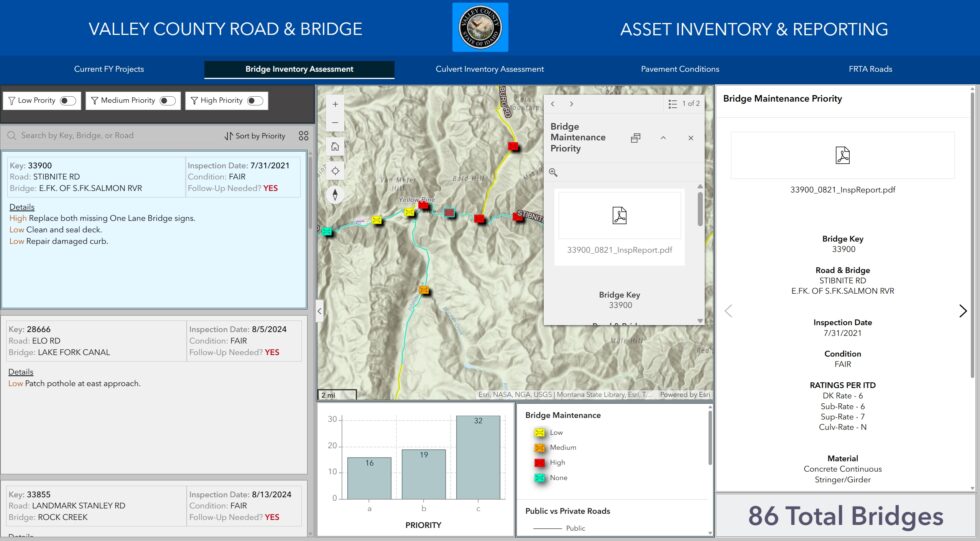Viewport: 980px width, 541px height.
Task: Toggle the Low Priority filter switch
Action: [68, 101]
